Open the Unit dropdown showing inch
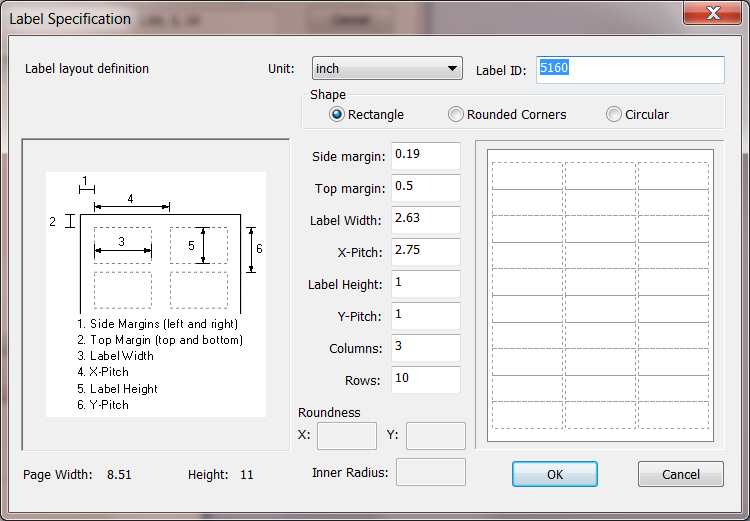The height and width of the screenshot is (521, 750). click(387, 68)
